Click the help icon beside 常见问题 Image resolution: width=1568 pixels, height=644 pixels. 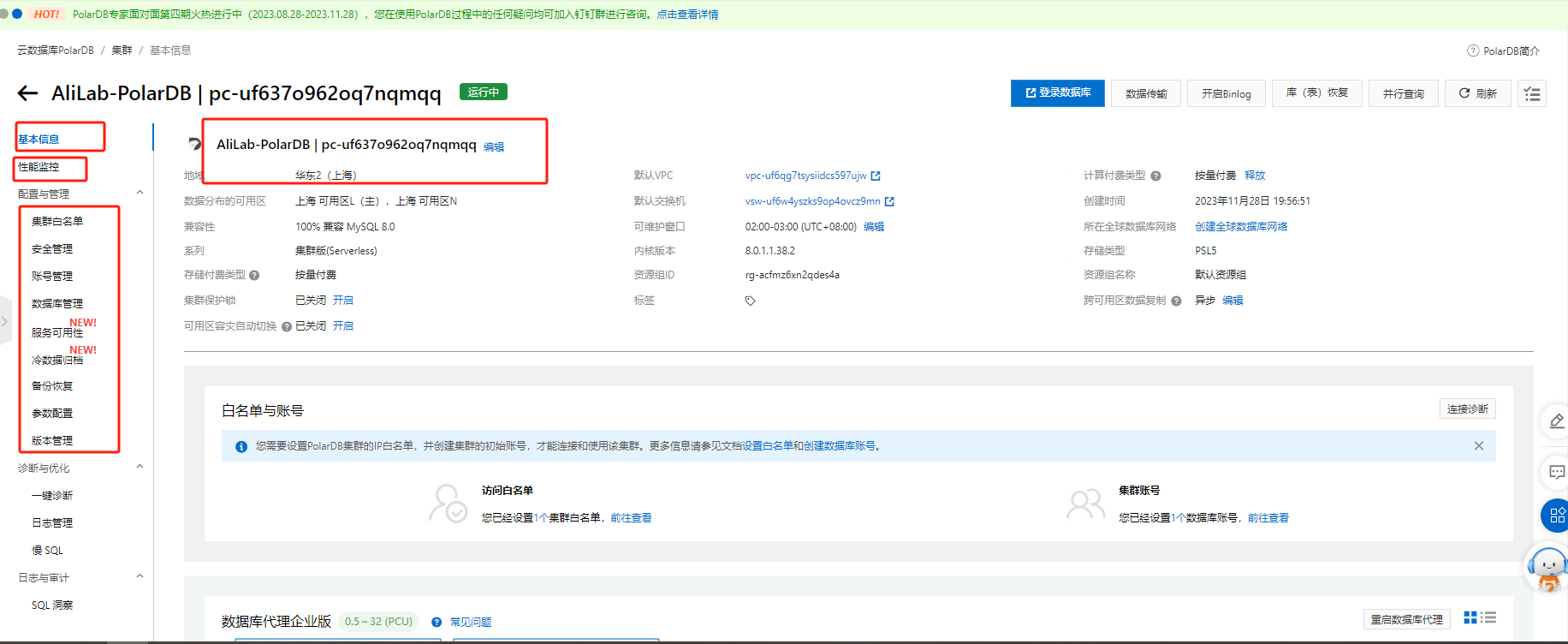point(437,623)
